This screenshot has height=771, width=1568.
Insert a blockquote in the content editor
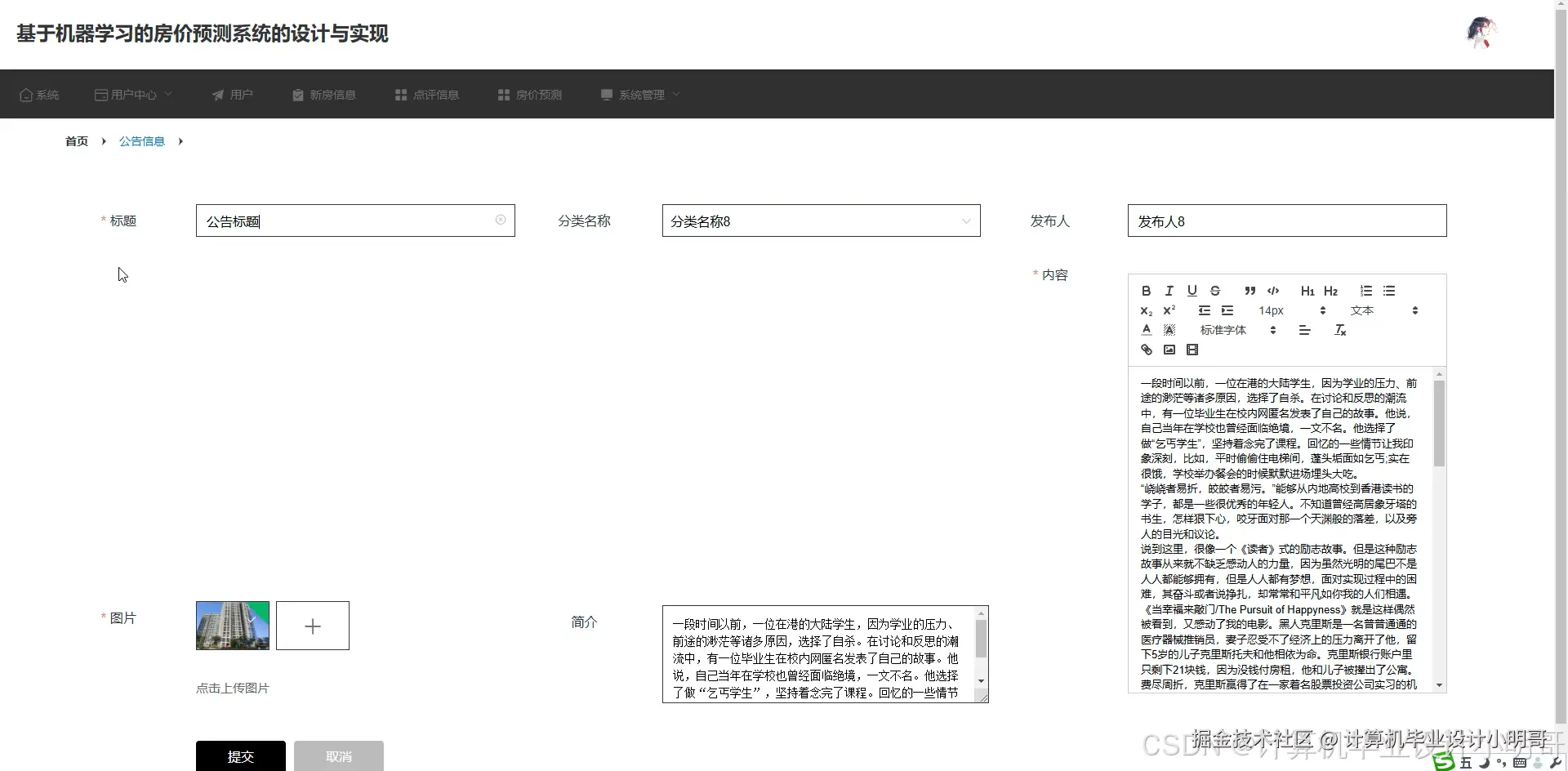(x=1250, y=291)
